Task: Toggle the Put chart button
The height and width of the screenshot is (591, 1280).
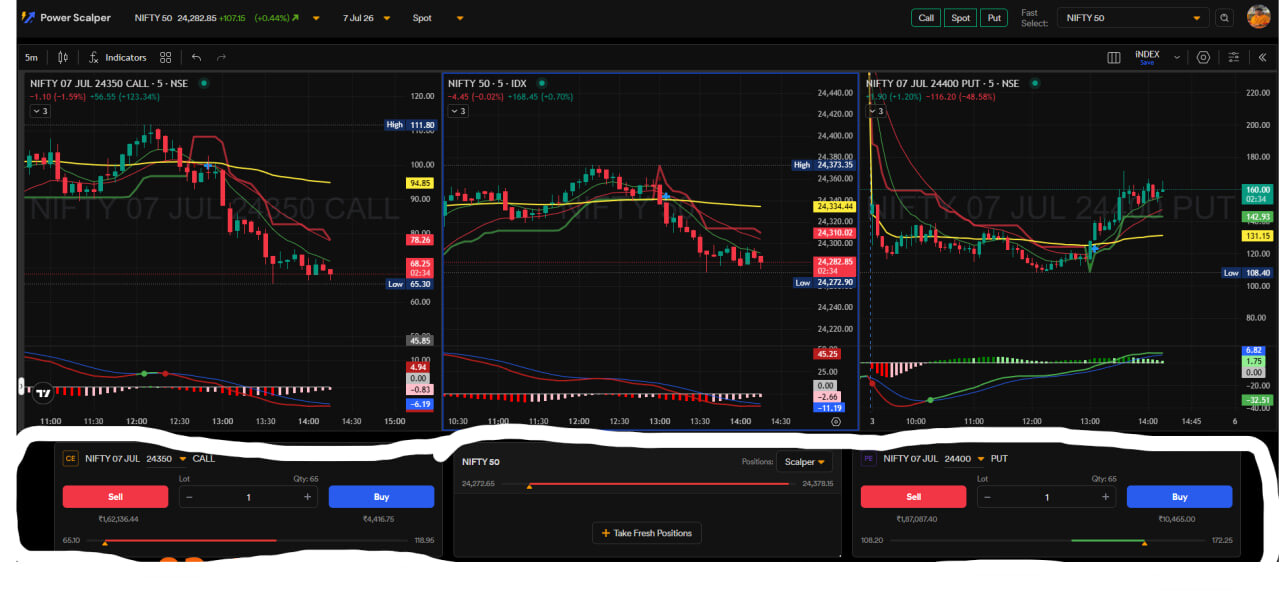Action: tap(994, 18)
